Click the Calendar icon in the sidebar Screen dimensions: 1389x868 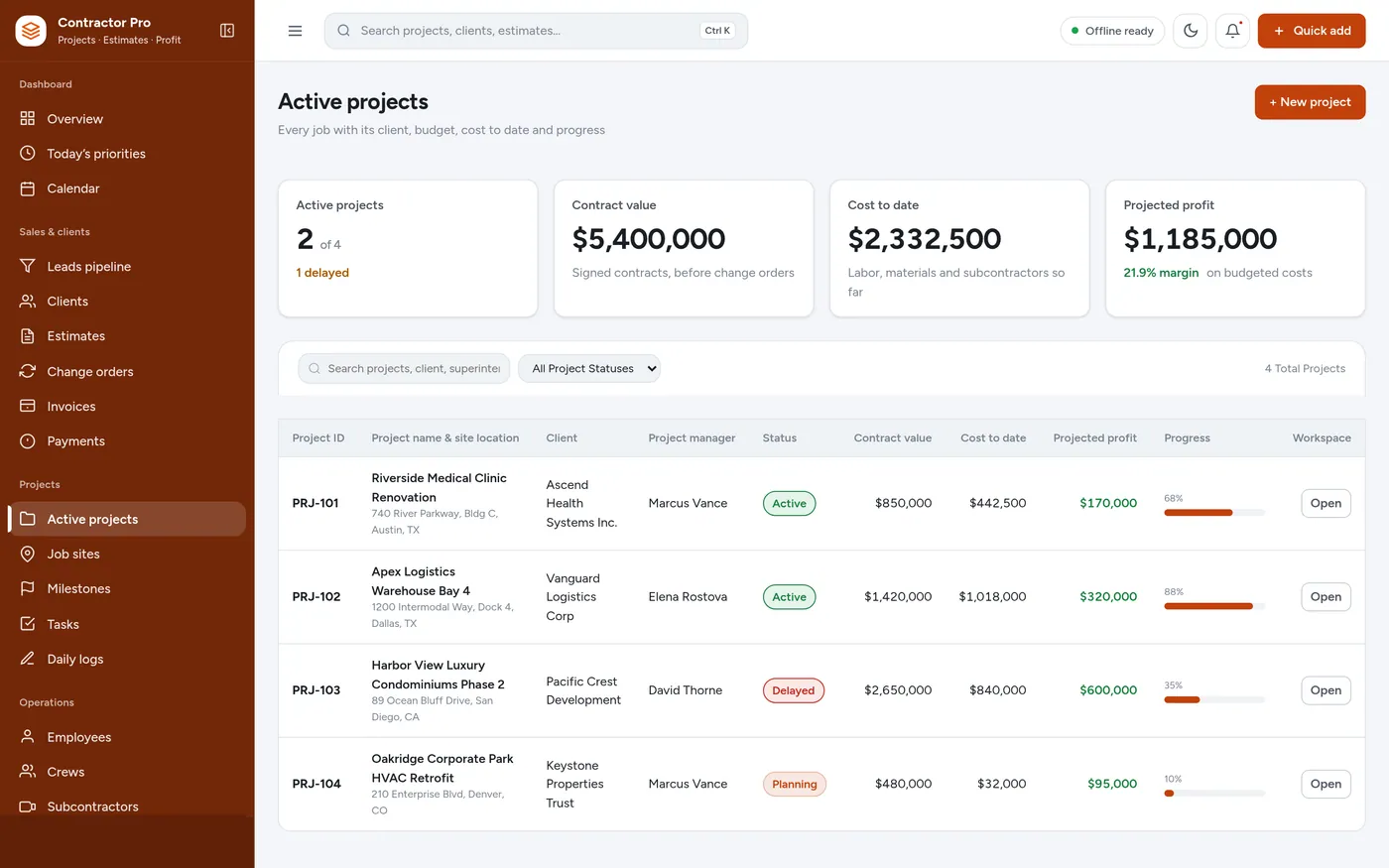tap(28, 188)
